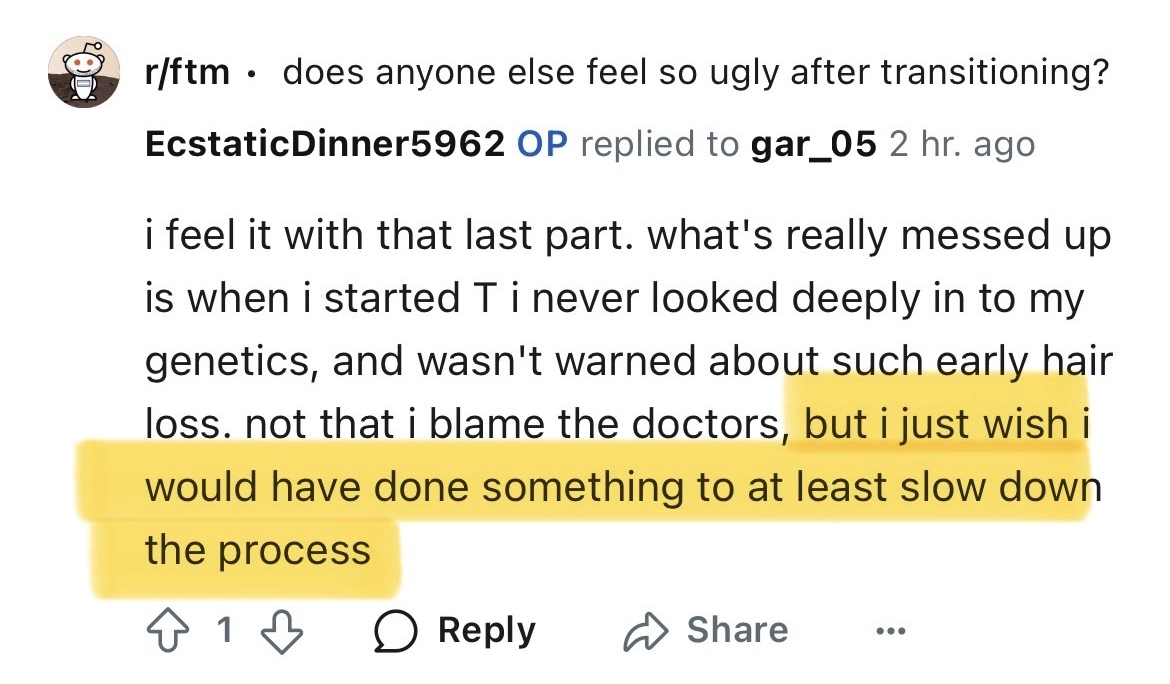Click the r/ftm subreddit avatar

click(x=83, y=73)
